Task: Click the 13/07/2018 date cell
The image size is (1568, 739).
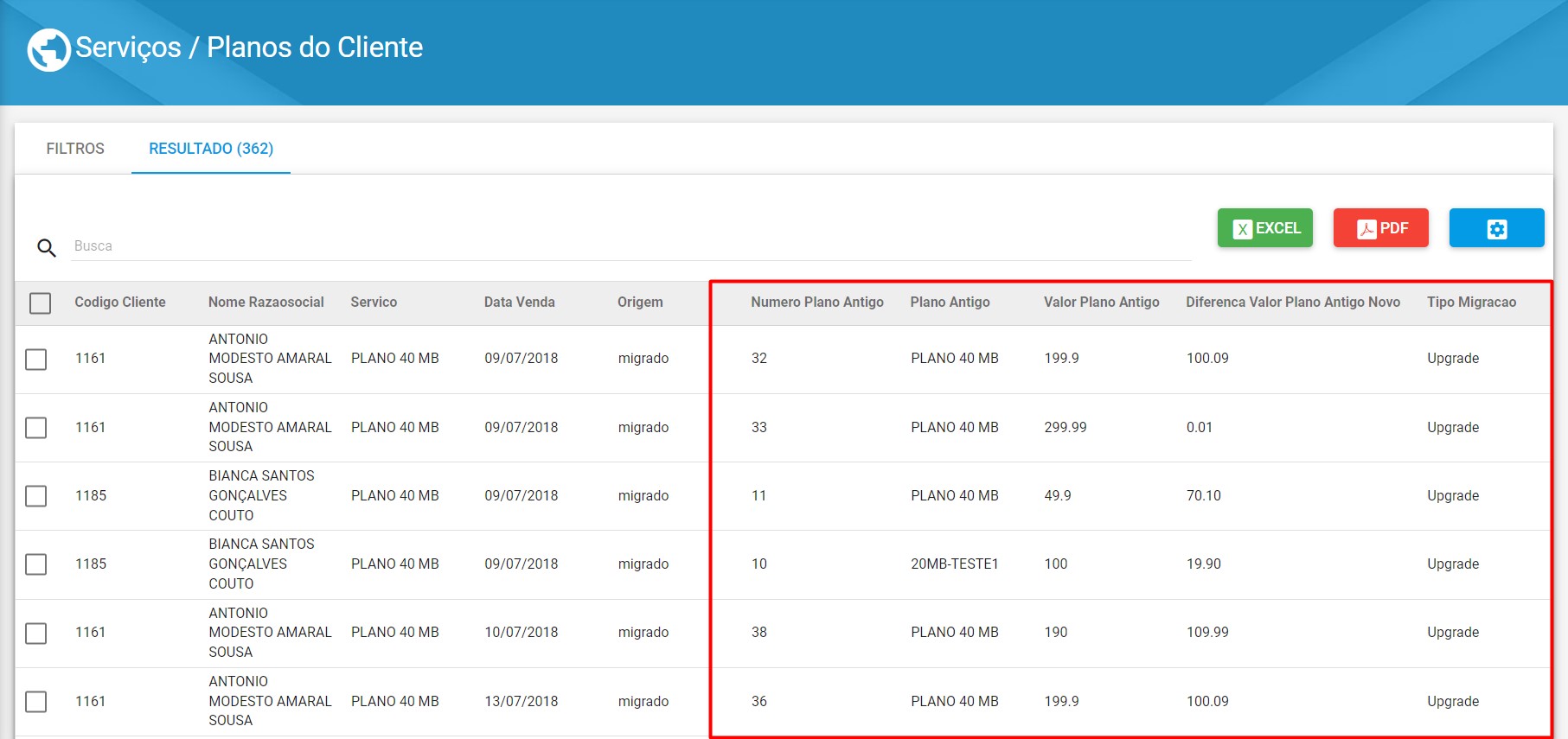Action: click(522, 702)
